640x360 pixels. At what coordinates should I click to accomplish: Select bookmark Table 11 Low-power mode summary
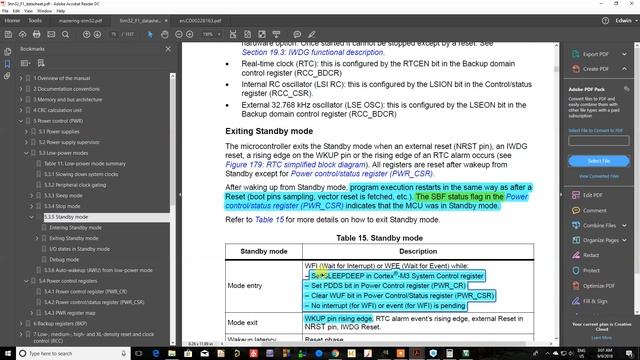tap(85, 164)
